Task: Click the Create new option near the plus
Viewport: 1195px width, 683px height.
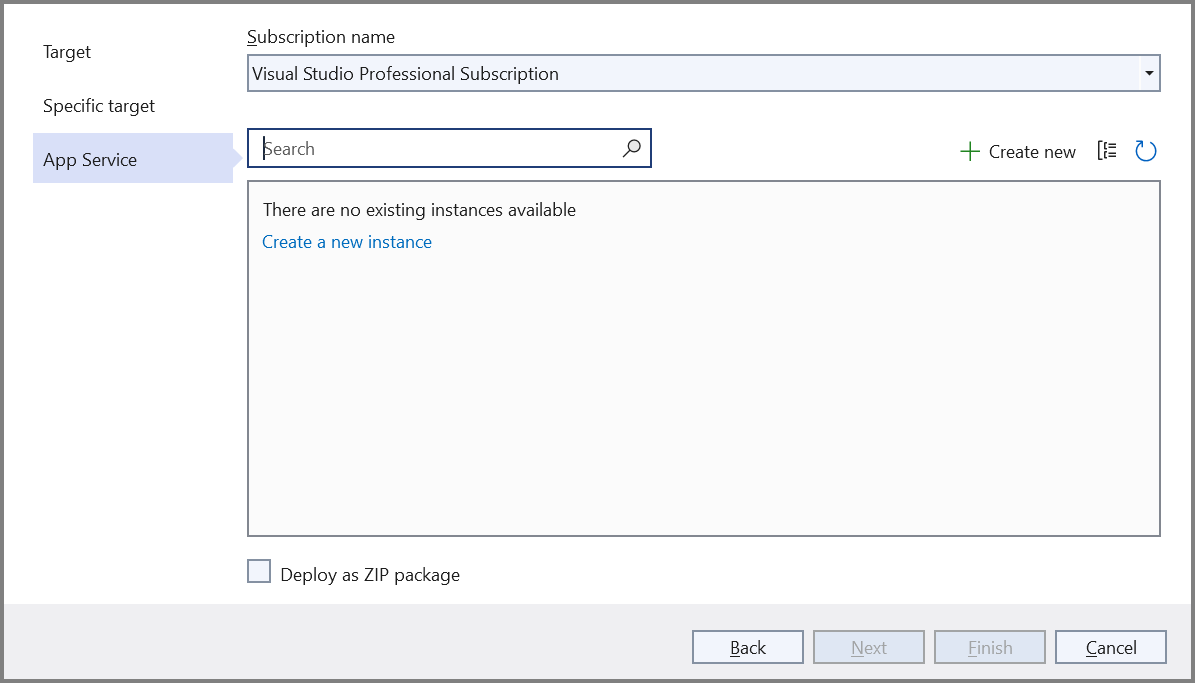Action: [x=1032, y=151]
